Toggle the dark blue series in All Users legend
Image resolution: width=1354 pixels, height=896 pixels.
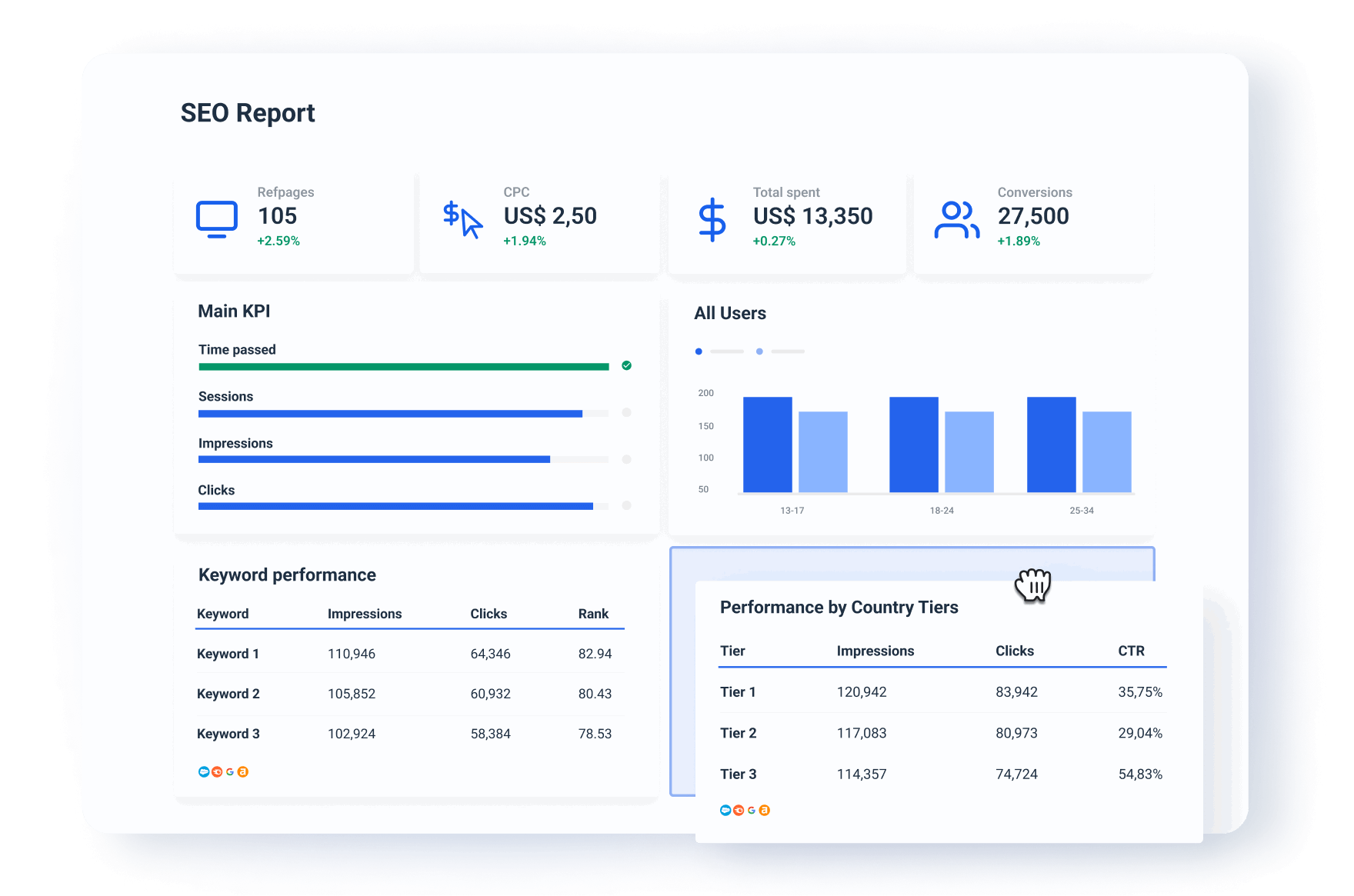(699, 351)
